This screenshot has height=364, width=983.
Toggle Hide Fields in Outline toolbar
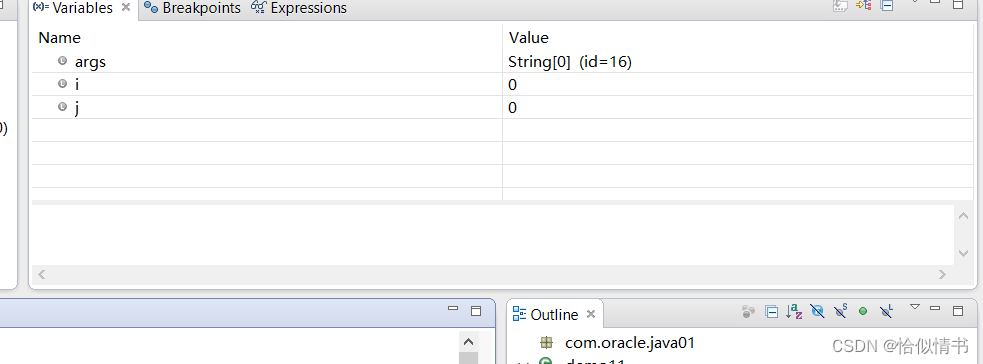[x=817, y=311]
